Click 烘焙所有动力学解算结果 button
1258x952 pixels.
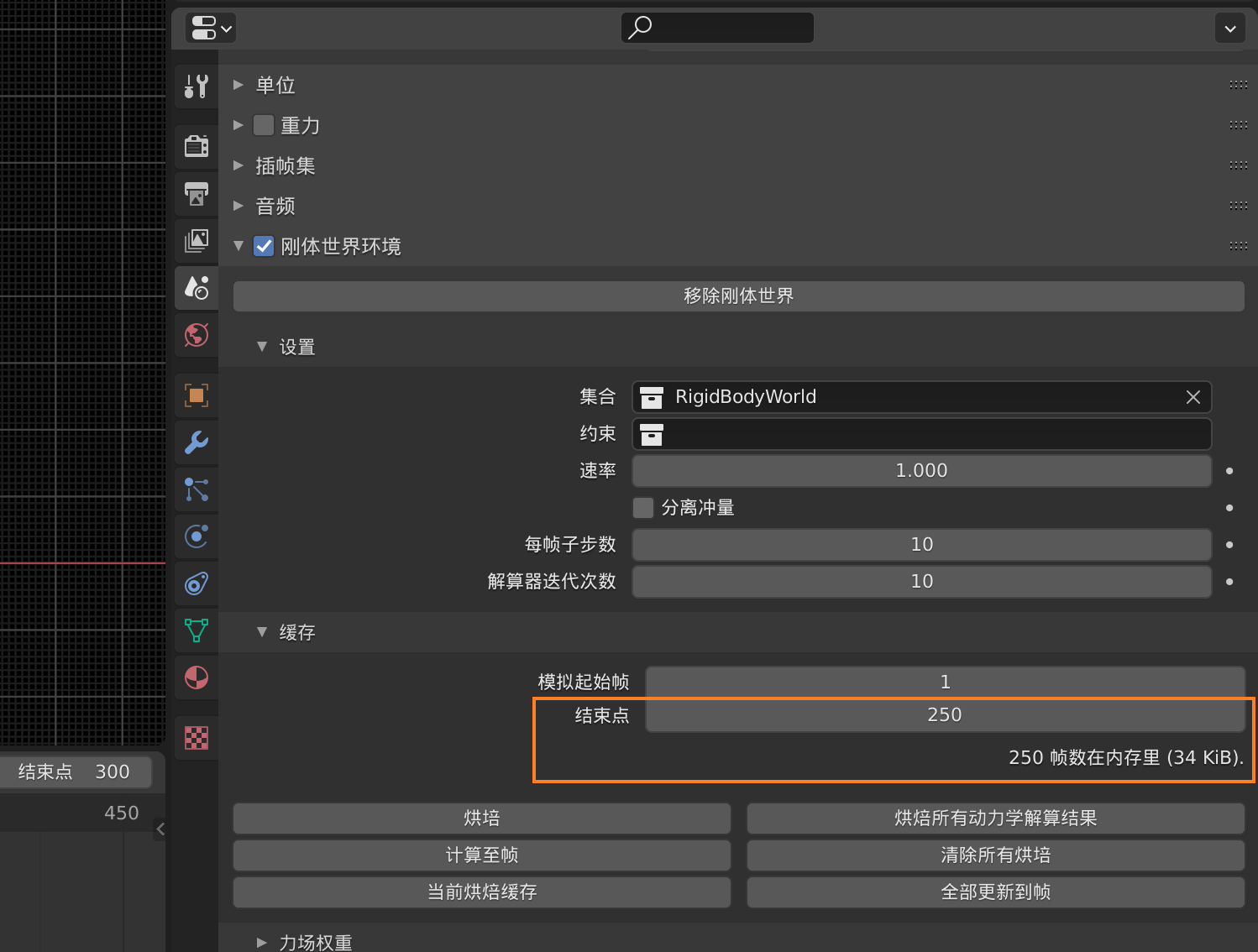(996, 819)
